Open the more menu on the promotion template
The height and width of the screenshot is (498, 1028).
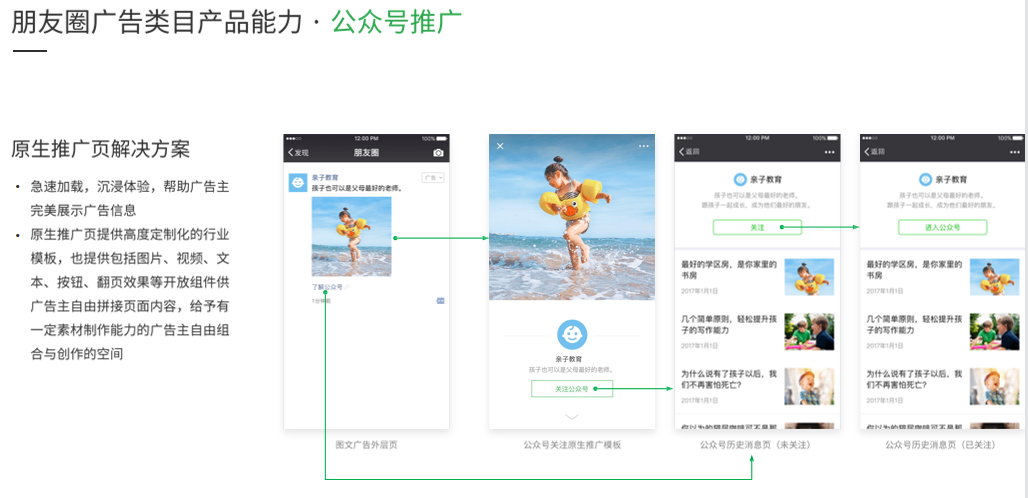(643, 146)
